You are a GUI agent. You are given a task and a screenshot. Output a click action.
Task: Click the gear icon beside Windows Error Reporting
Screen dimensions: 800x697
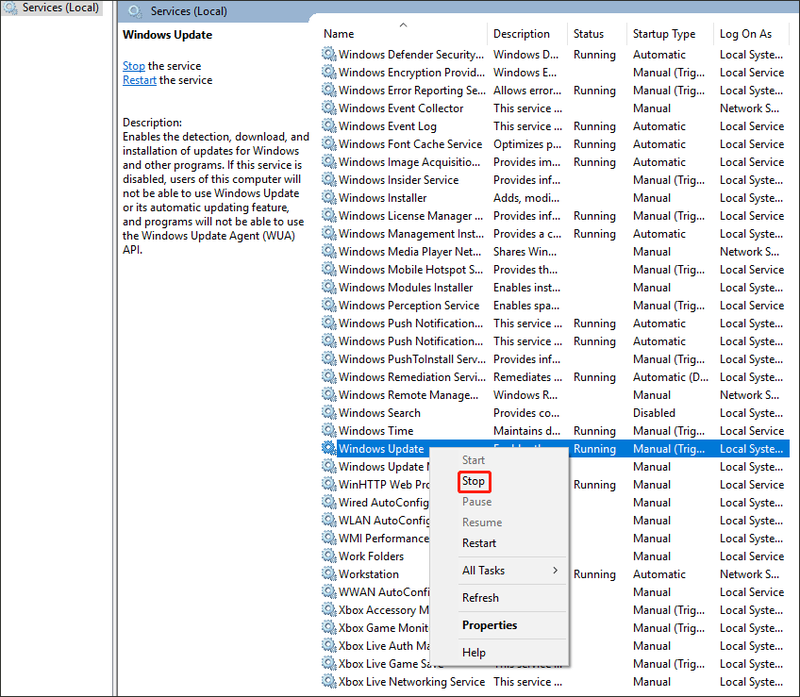[329, 90]
